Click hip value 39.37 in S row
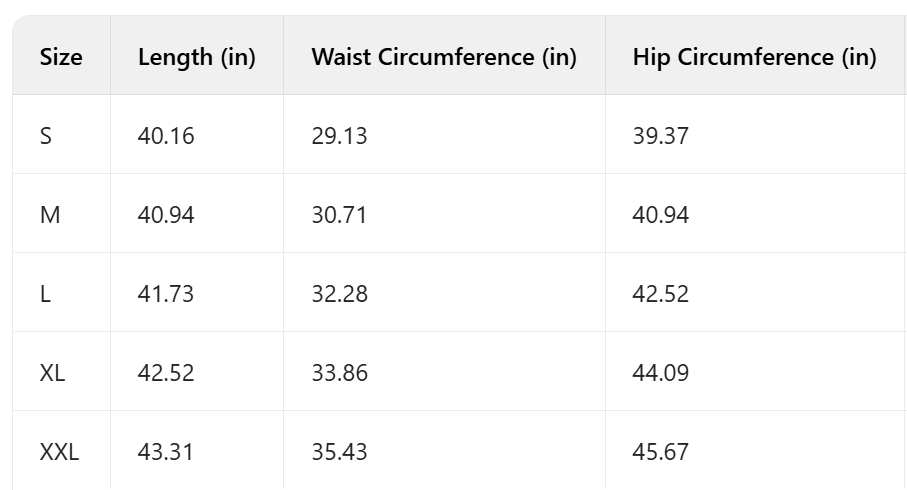The image size is (907, 490). point(660,136)
